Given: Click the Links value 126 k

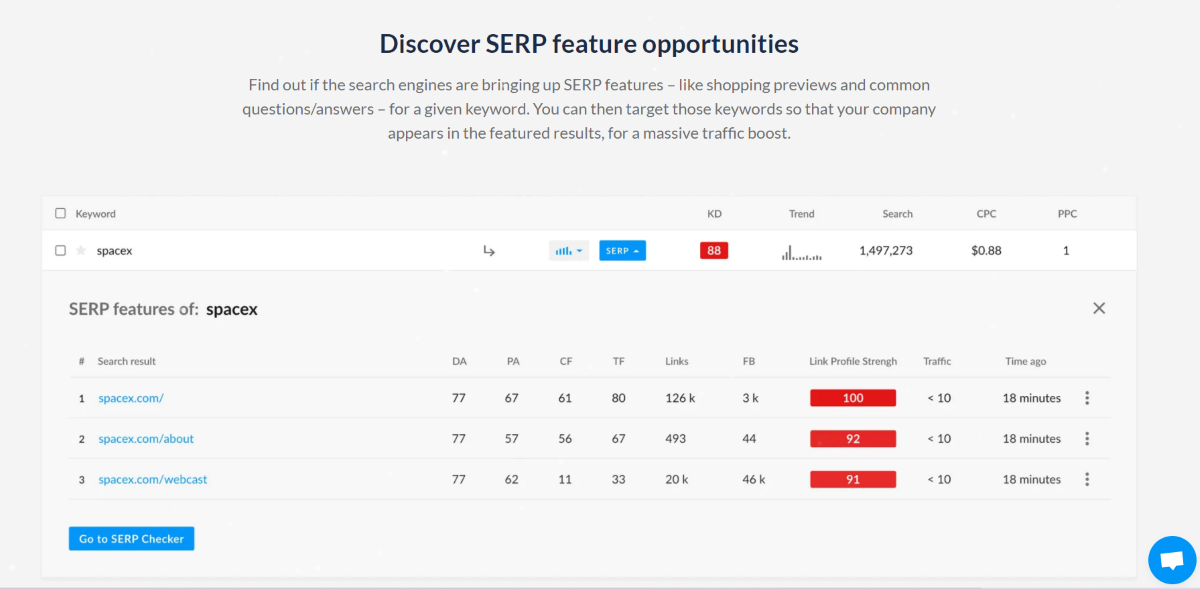Looking at the screenshot, I should [680, 398].
